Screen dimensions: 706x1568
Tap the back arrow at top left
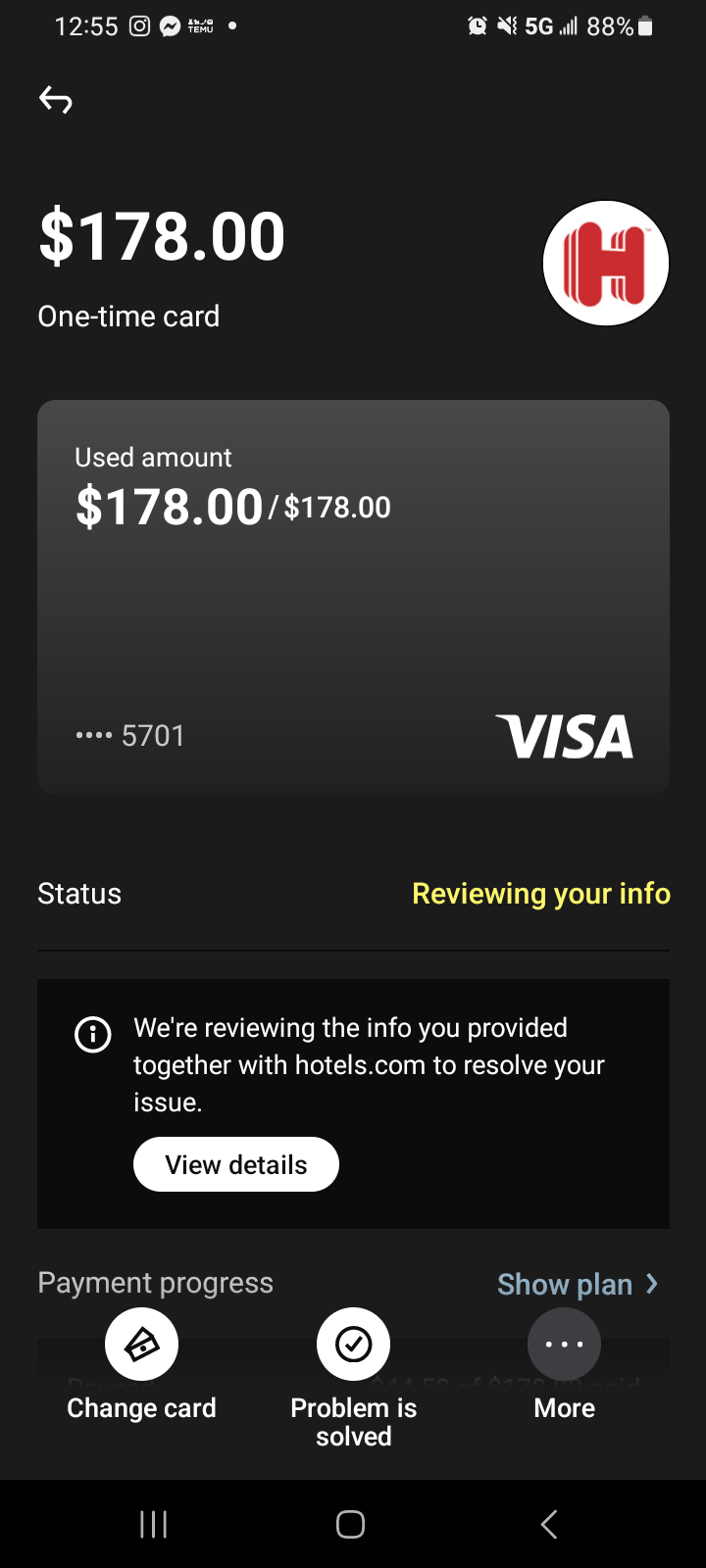tap(56, 99)
